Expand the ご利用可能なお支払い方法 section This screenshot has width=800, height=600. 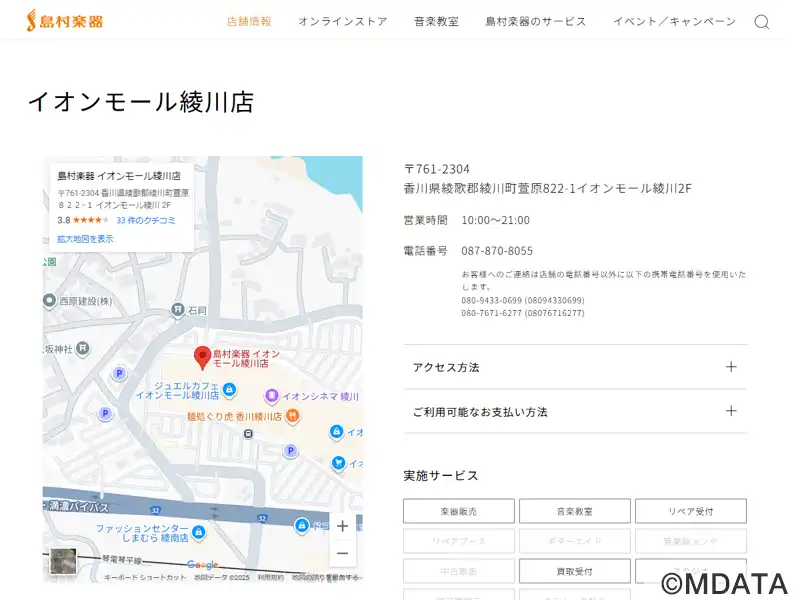tap(575, 411)
